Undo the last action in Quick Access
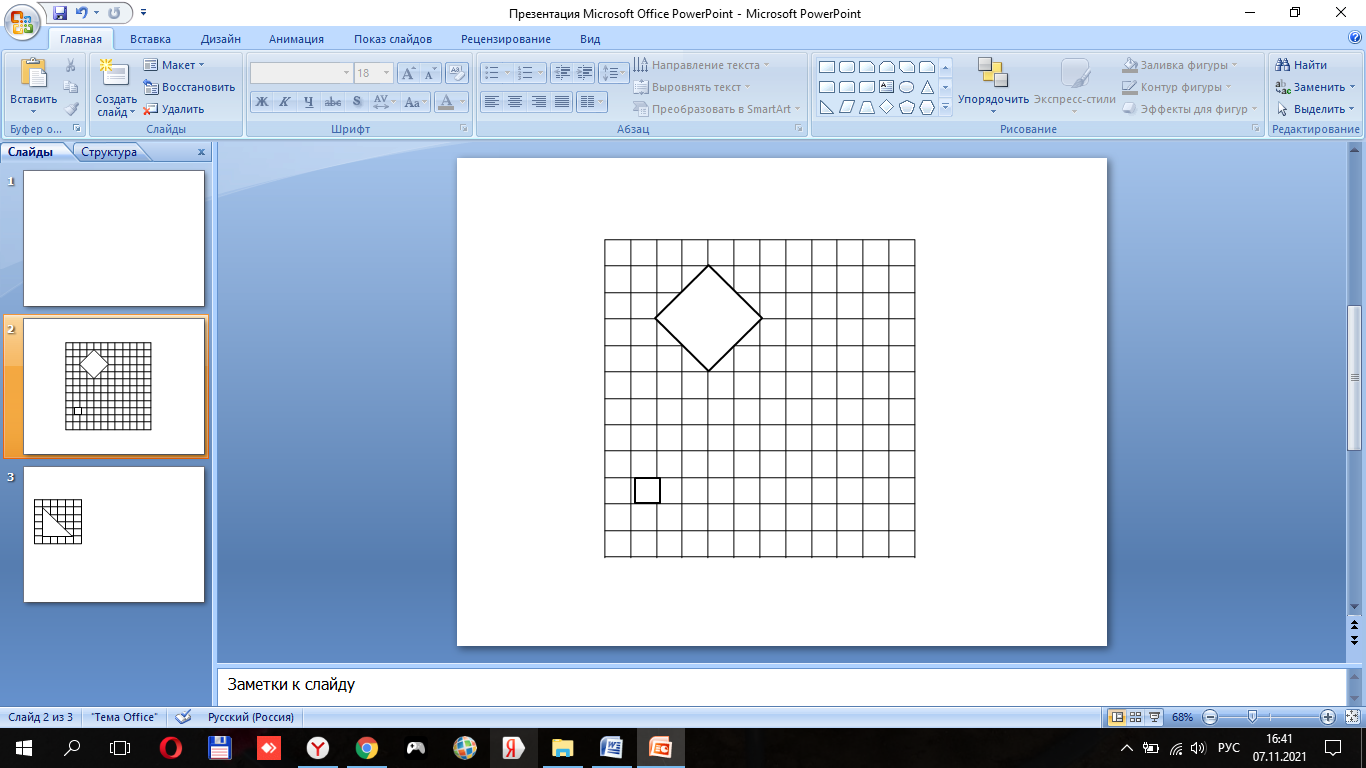Screen dimensions: 1366x768 point(84,13)
